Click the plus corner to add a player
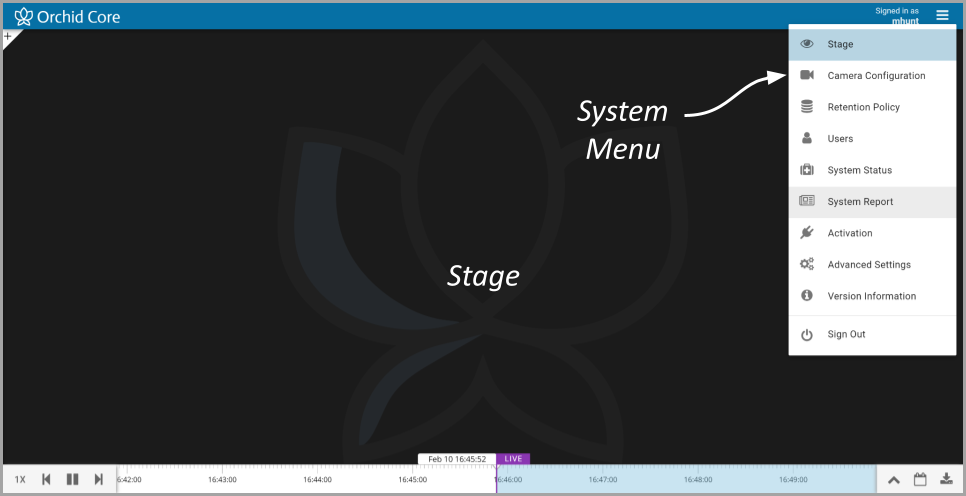The width and height of the screenshot is (966, 496). coord(8,36)
